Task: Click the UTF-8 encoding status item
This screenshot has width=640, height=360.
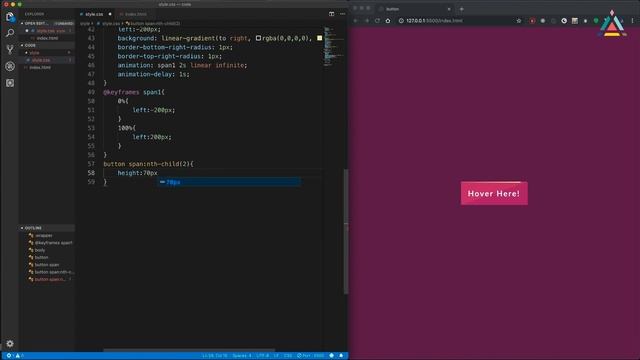Action: point(262,356)
